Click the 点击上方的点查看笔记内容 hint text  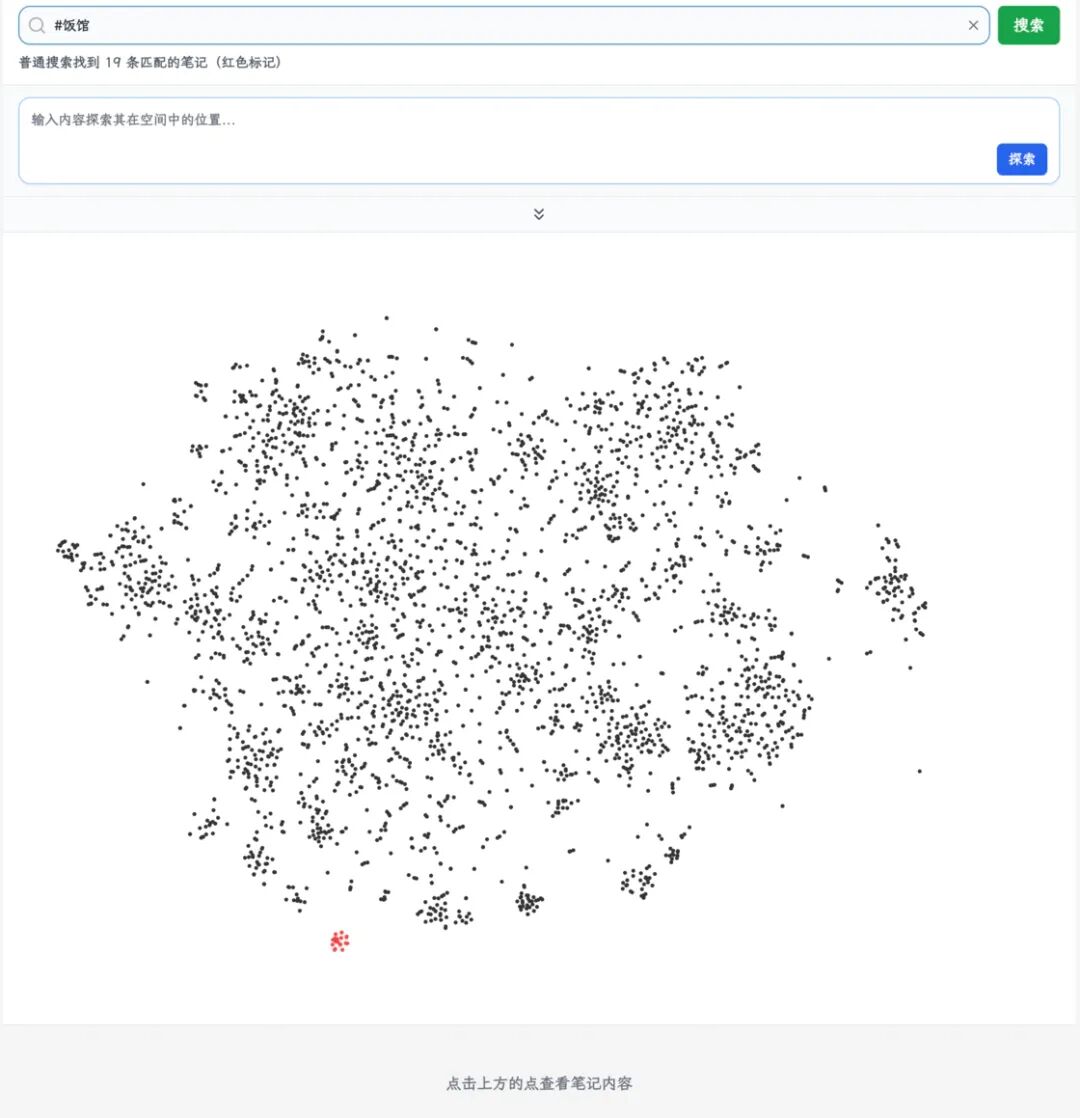539,1083
